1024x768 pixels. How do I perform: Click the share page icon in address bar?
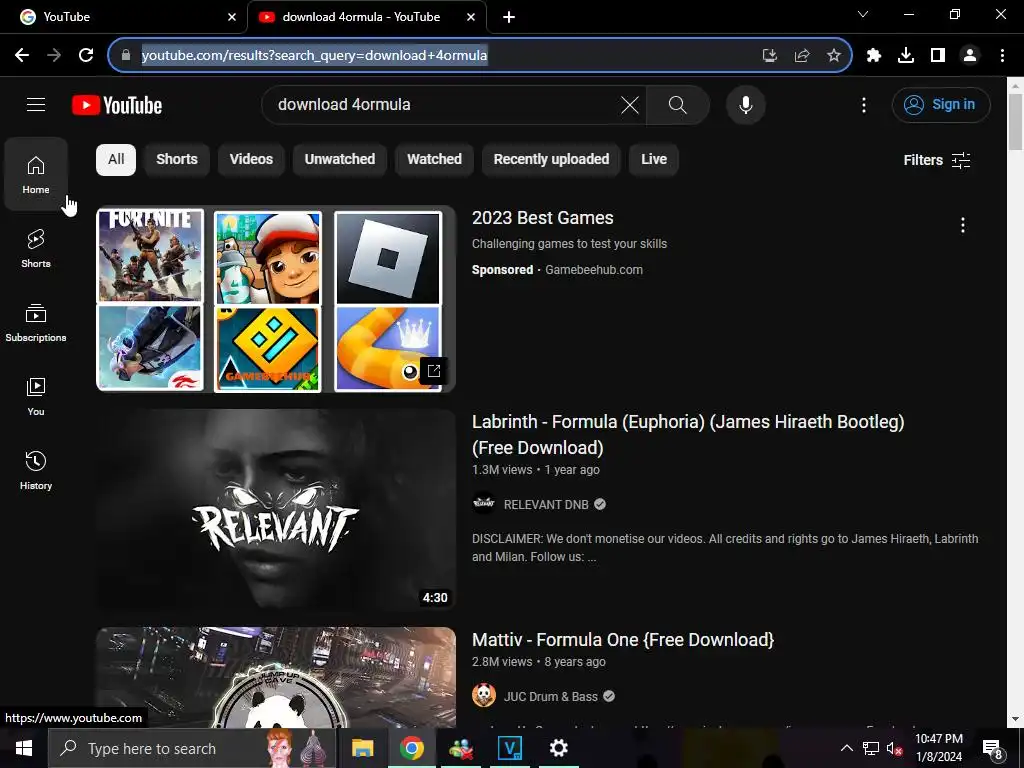coord(802,56)
